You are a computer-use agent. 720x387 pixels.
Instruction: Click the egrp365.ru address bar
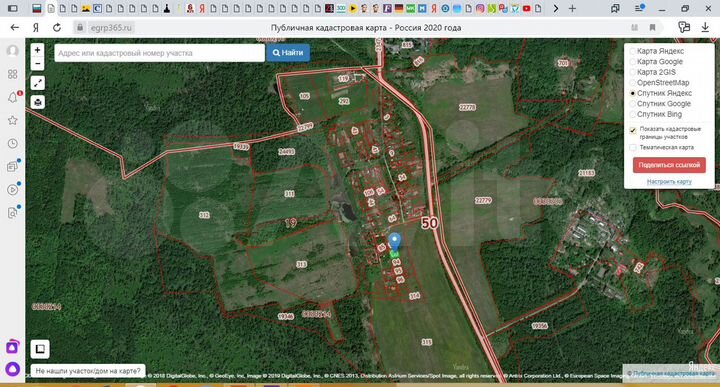pos(111,28)
